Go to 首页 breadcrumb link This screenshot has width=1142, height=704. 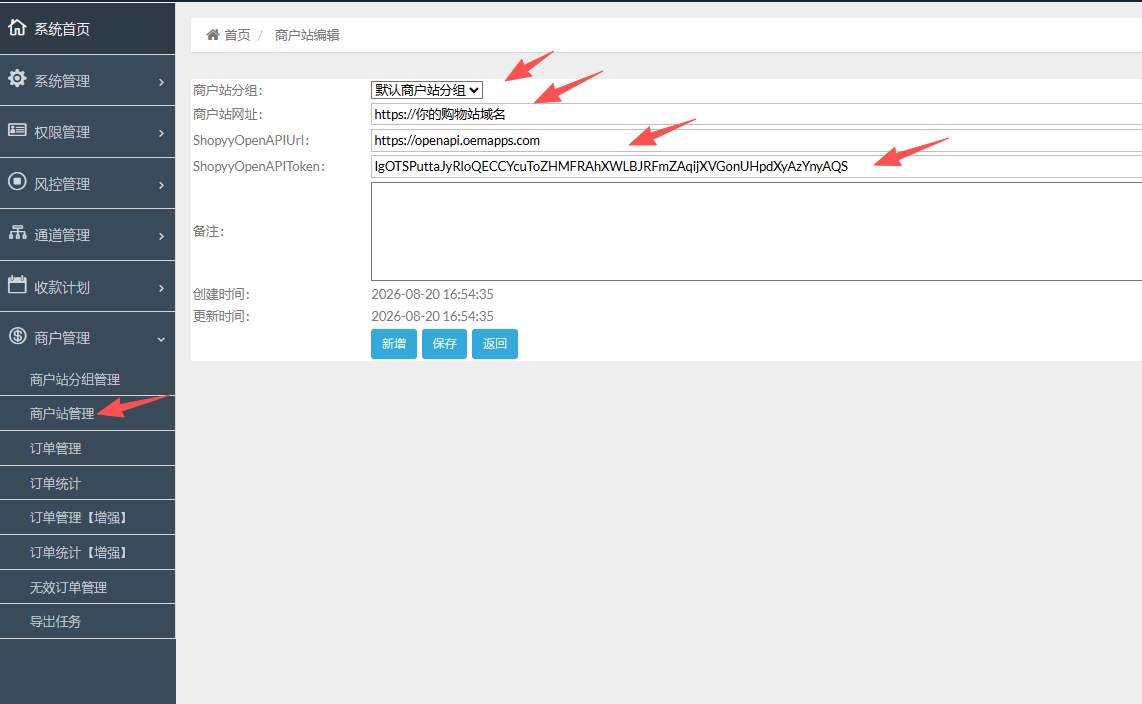tap(237, 35)
